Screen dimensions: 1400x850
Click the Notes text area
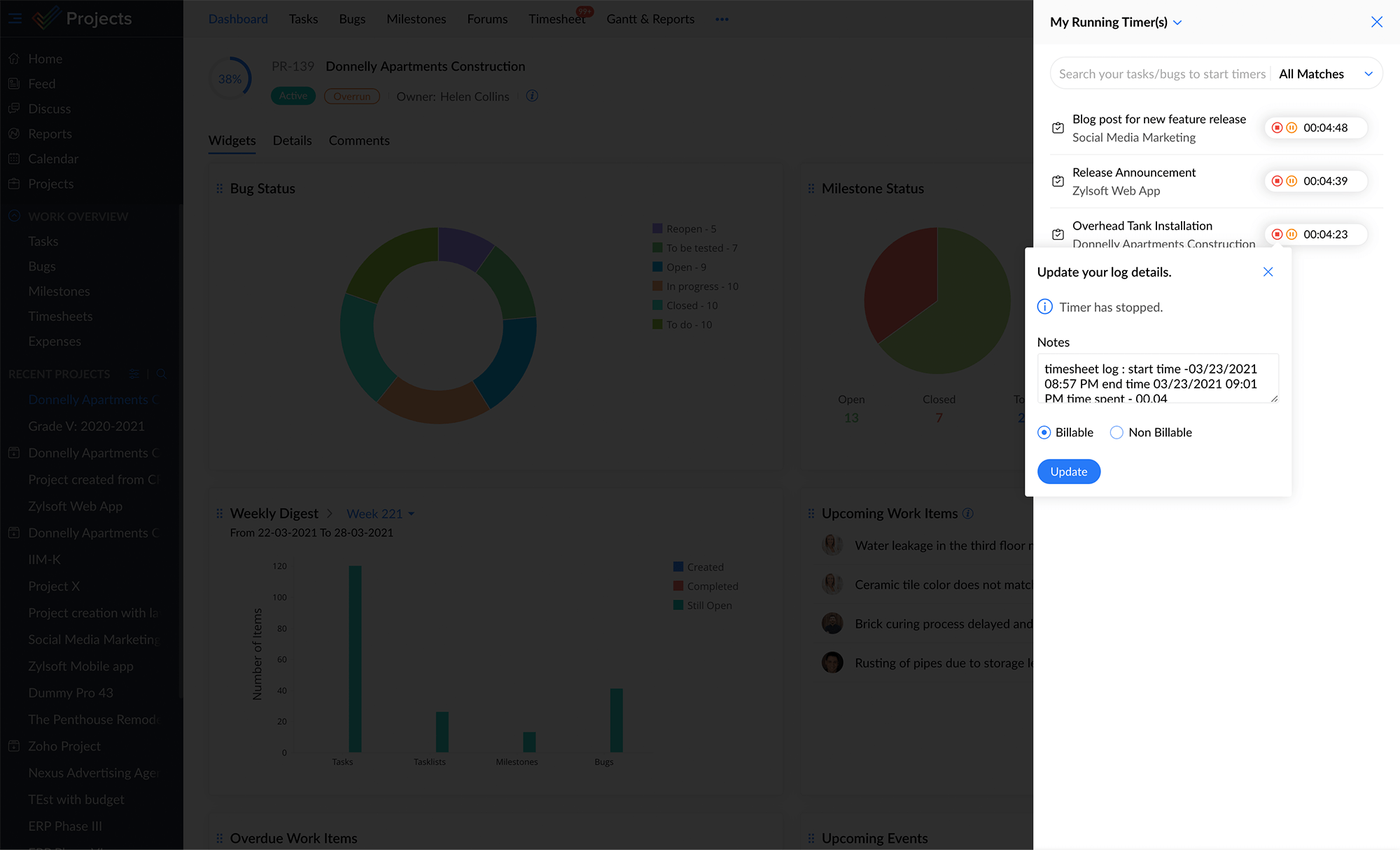coord(1158,378)
